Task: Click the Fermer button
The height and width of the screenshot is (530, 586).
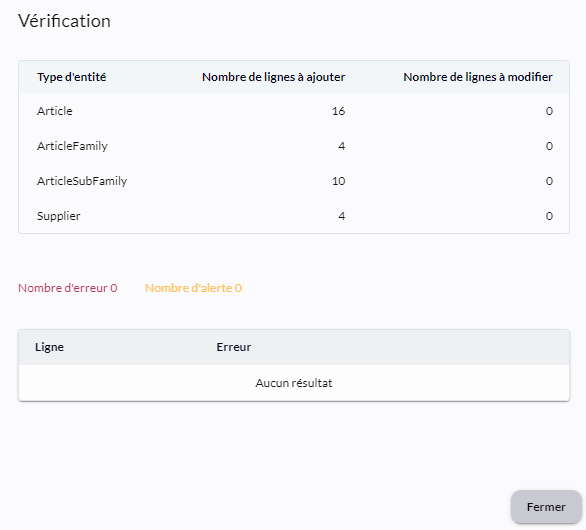Action: tap(546, 507)
